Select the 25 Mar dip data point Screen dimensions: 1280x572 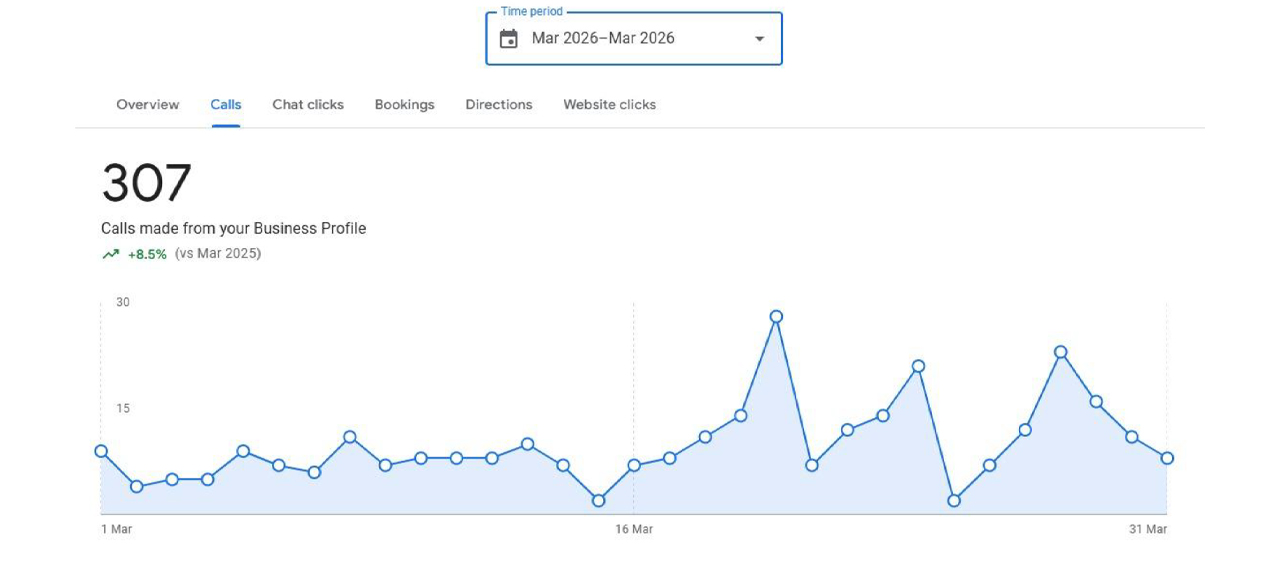tap(954, 501)
